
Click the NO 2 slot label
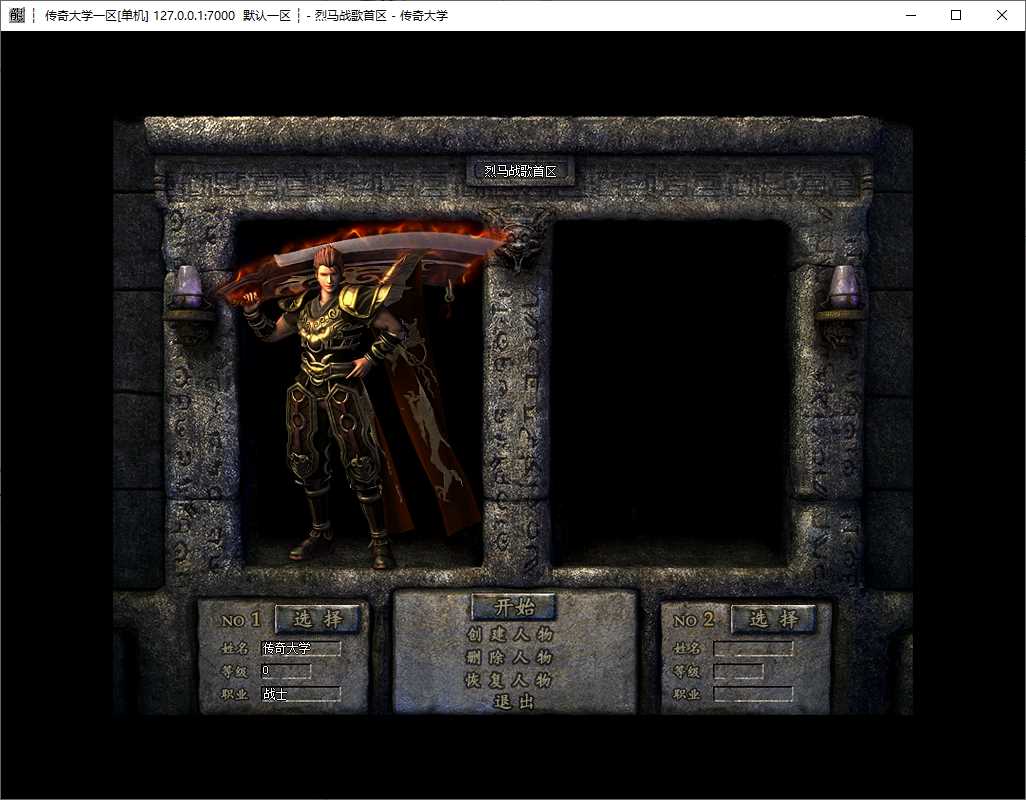pos(694,619)
